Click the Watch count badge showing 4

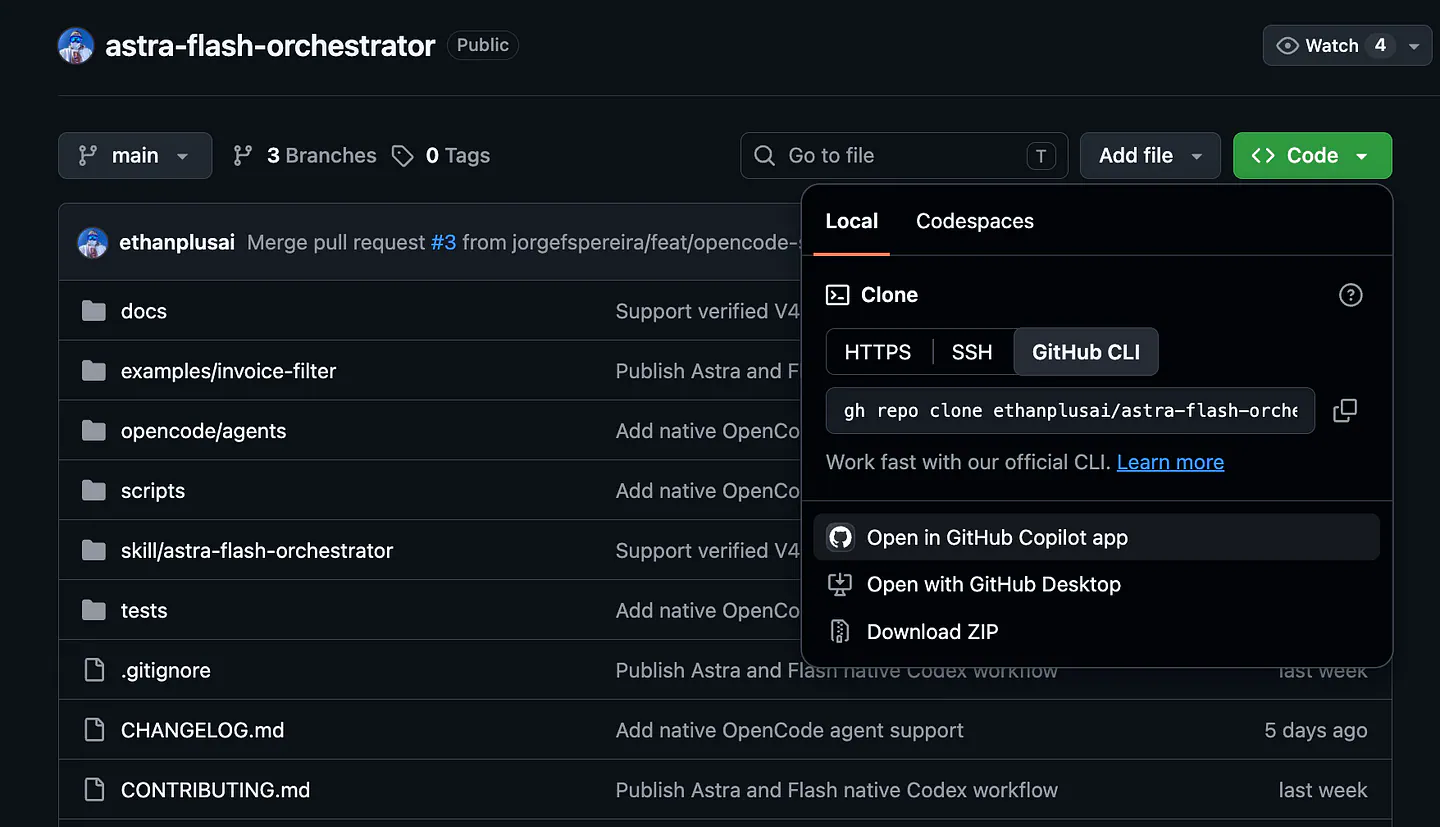(x=1380, y=45)
